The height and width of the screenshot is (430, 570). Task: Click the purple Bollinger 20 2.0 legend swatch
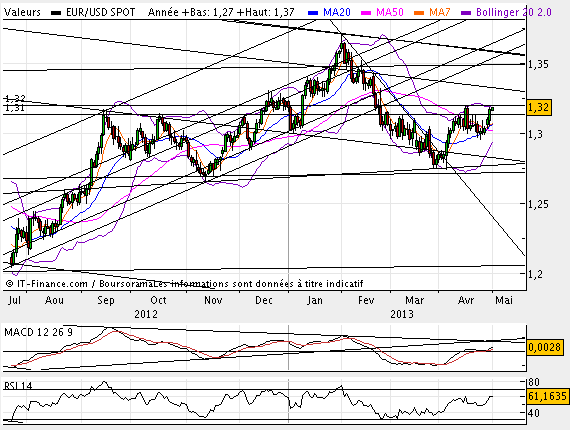pos(466,13)
